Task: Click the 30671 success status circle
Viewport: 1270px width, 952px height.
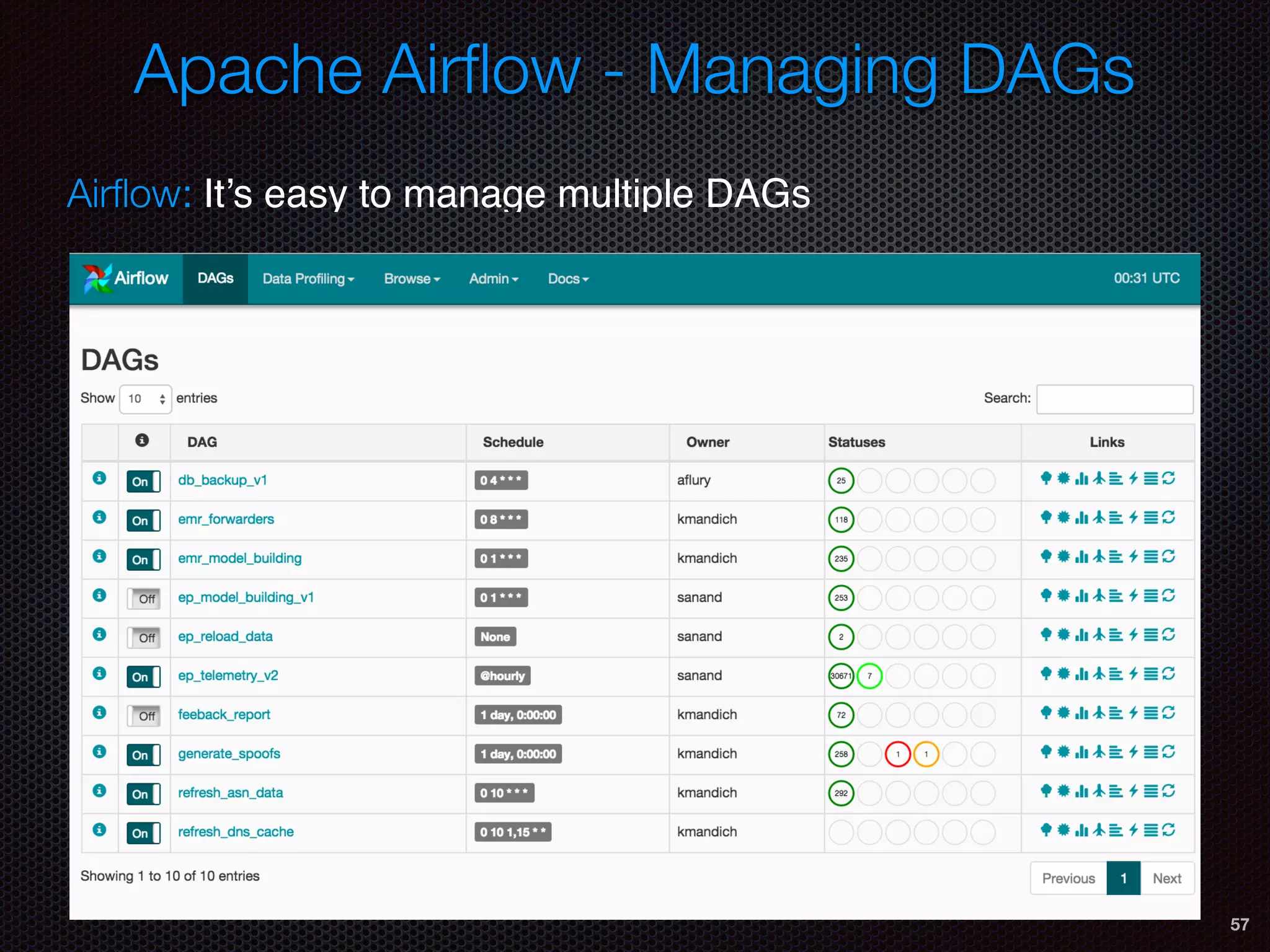Action: pos(841,676)
